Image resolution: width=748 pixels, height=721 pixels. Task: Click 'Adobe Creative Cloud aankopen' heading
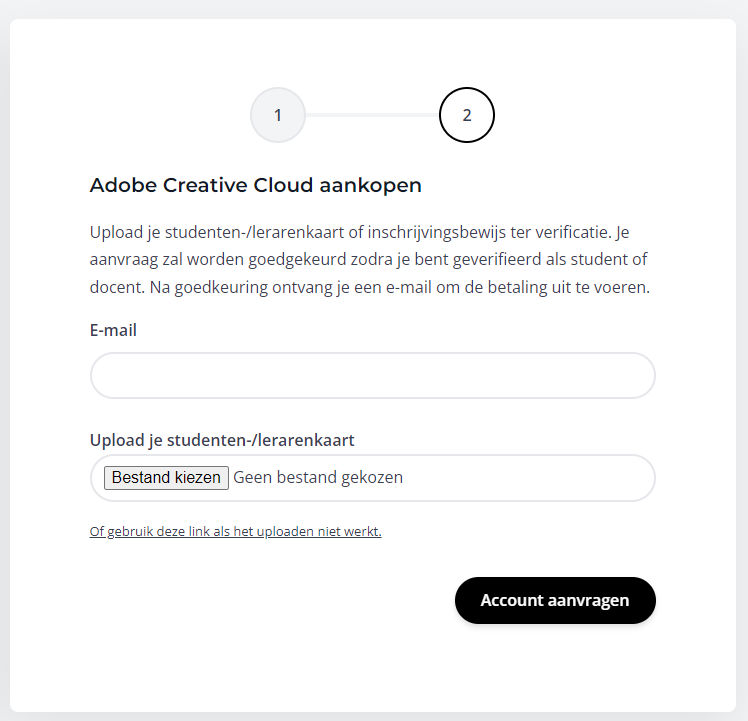pyautogui.click(x=256, y=185)
